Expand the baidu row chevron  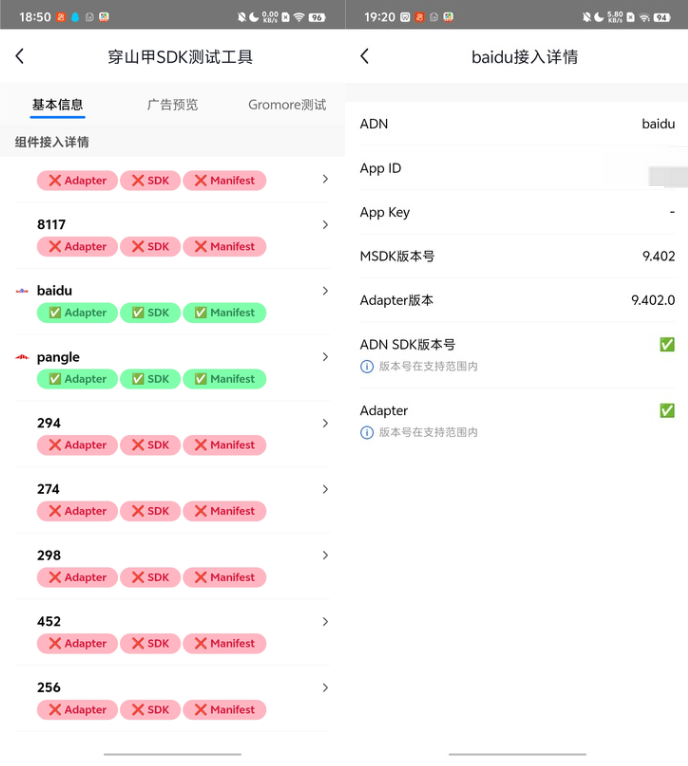(x=325, y=291)
